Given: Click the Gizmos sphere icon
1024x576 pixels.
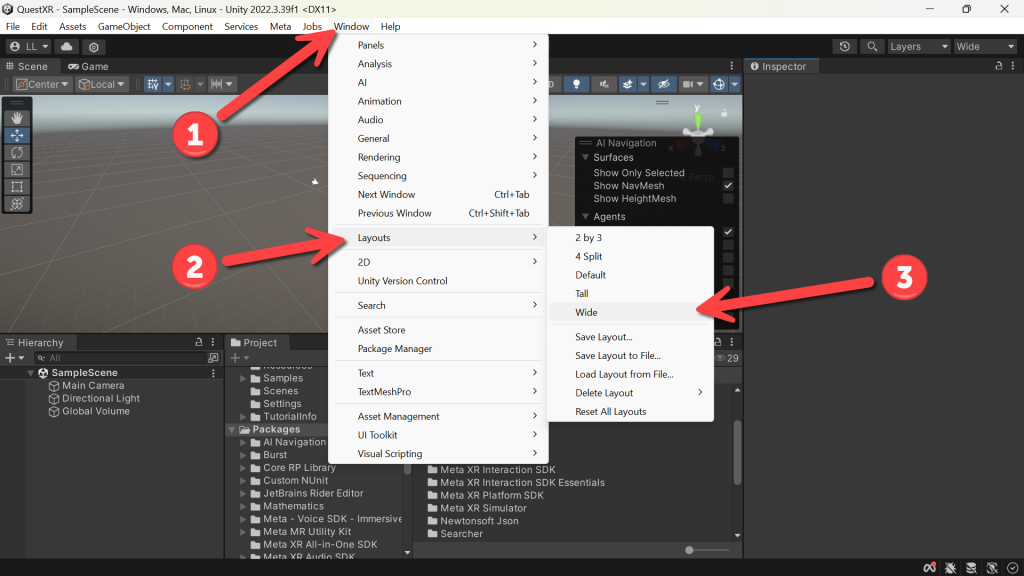Looking at the screenshot, I should coord(719,84).
